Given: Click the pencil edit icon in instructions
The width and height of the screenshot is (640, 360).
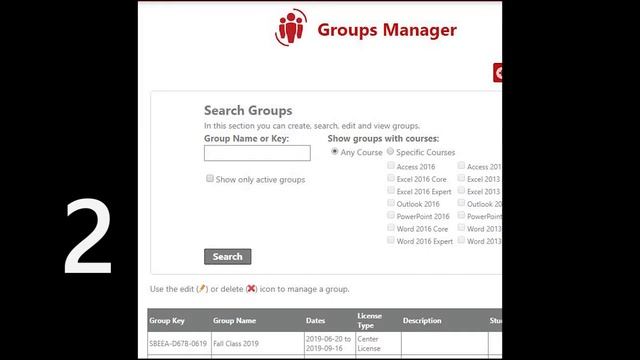Looking at the screenshot, I should (202, 289).
